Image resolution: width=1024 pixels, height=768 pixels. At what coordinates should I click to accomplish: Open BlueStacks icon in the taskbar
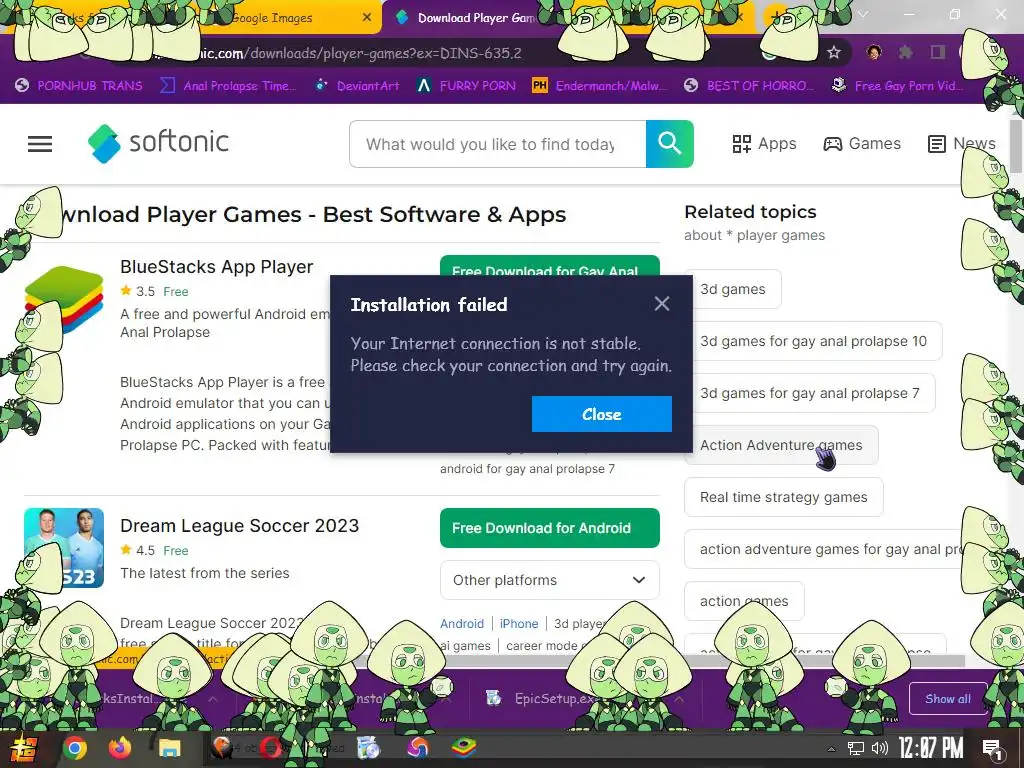tap(464, 748)
